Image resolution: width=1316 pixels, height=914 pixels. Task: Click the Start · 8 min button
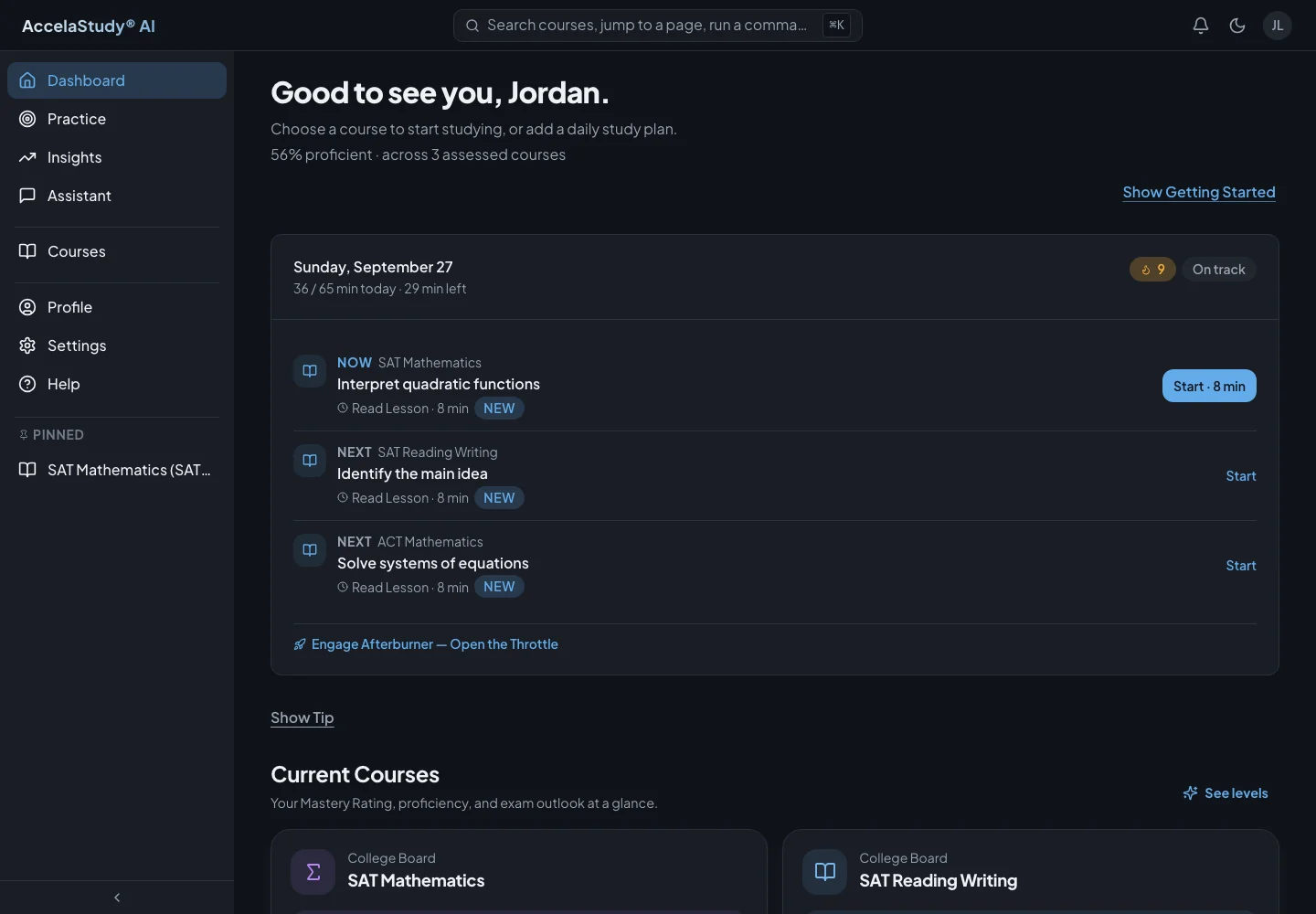1209,386
